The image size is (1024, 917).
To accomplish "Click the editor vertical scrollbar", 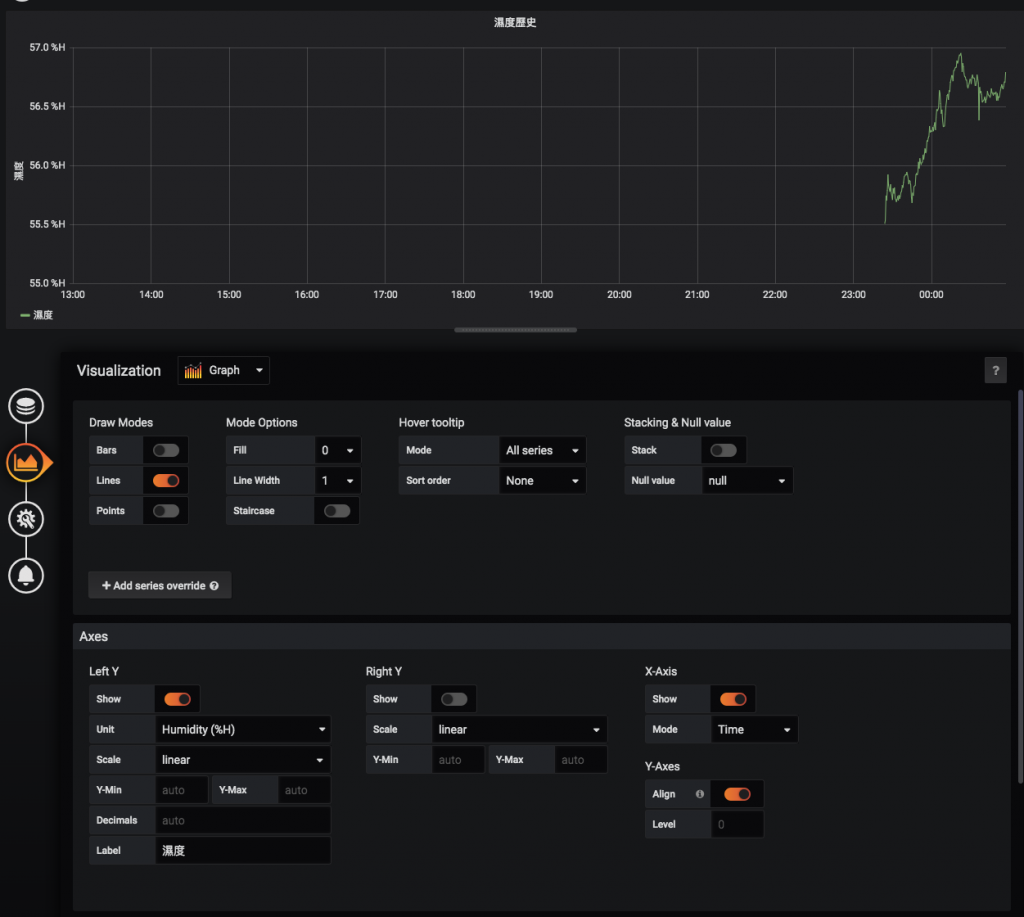I will (1020, 587).
